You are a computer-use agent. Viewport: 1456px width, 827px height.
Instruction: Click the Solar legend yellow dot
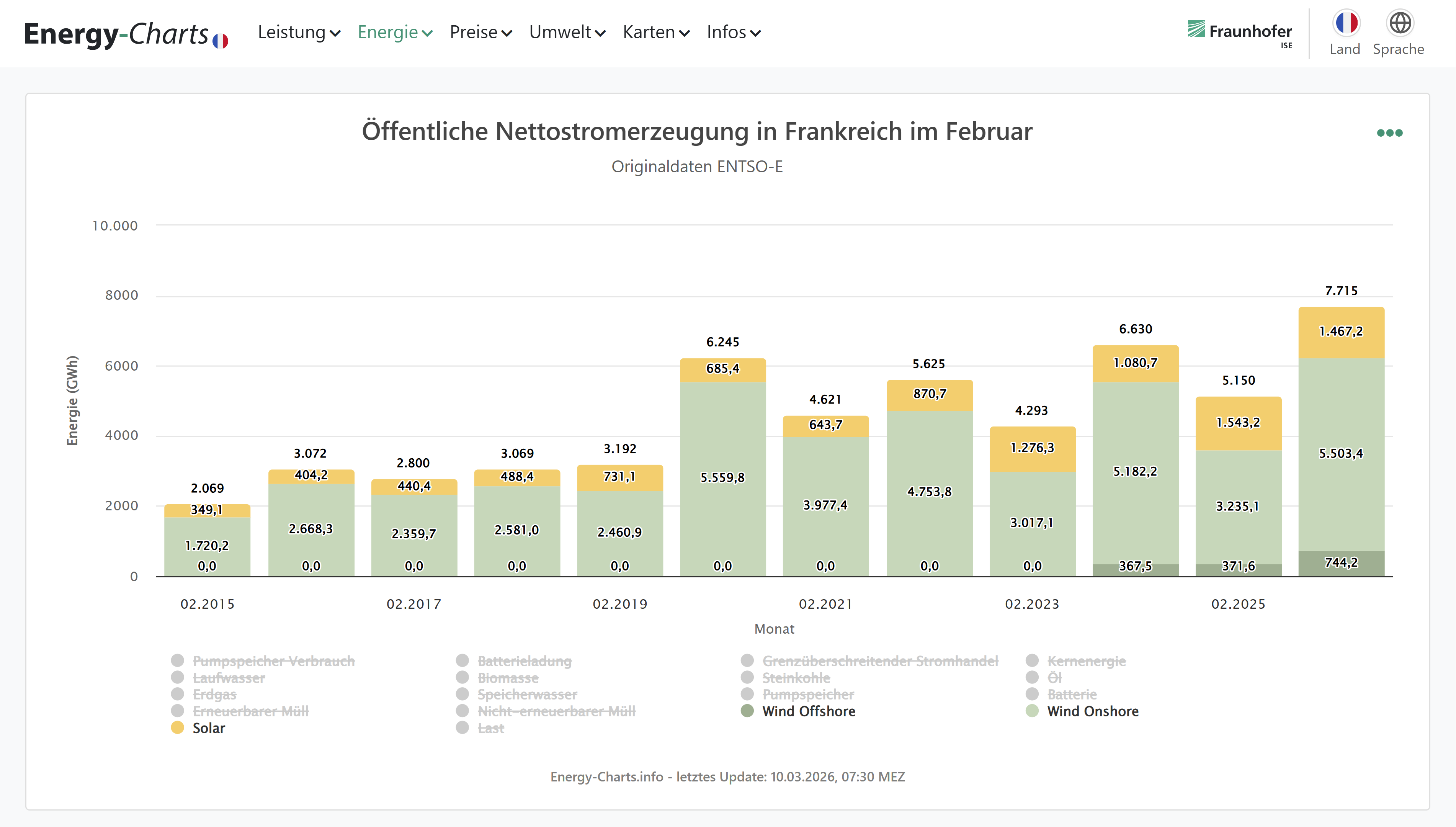click(178, 727)
